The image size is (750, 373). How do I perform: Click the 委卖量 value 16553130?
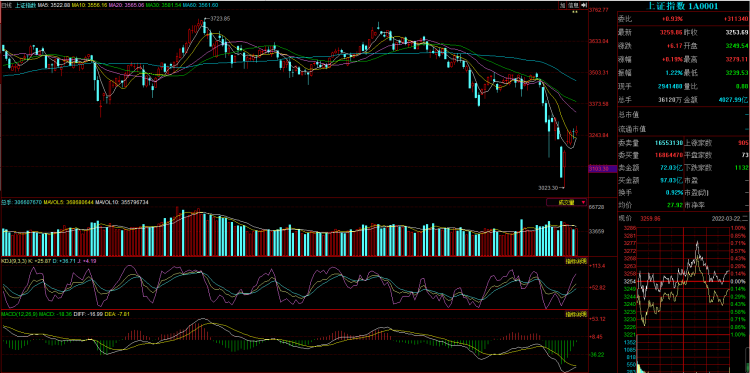click(668, 143)
